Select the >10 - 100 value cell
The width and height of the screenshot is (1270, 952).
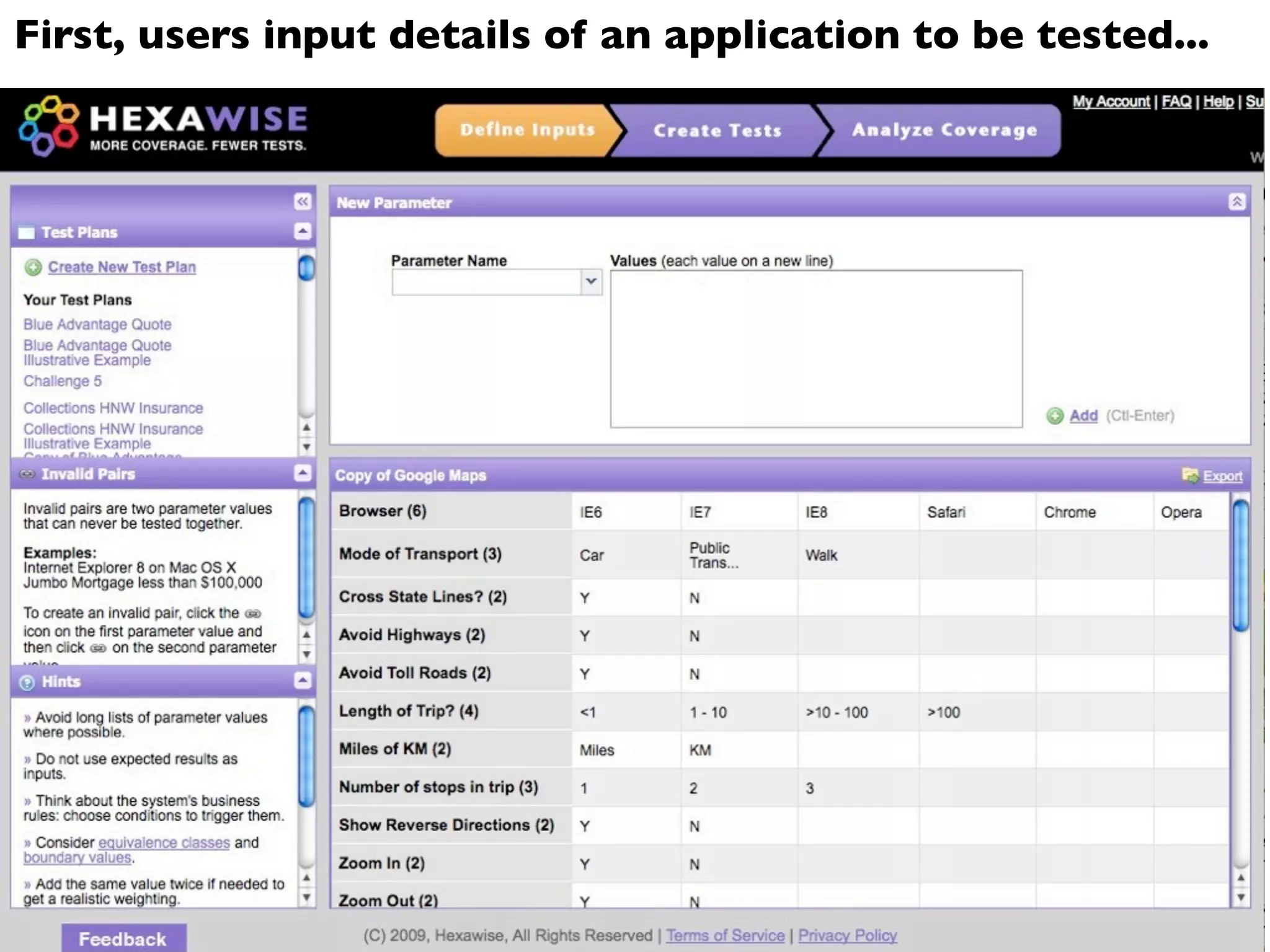858,712
